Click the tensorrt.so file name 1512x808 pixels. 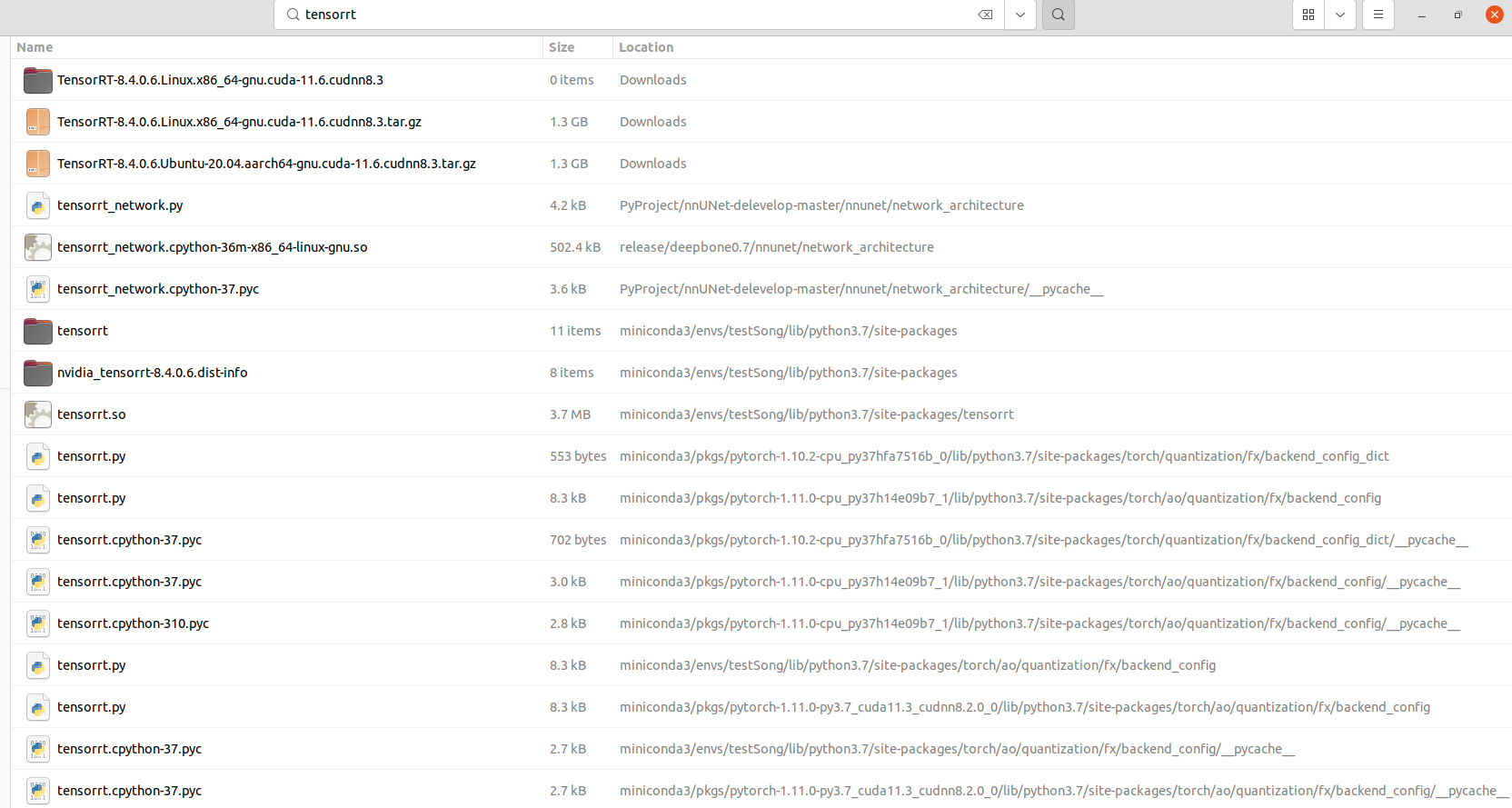92,414
